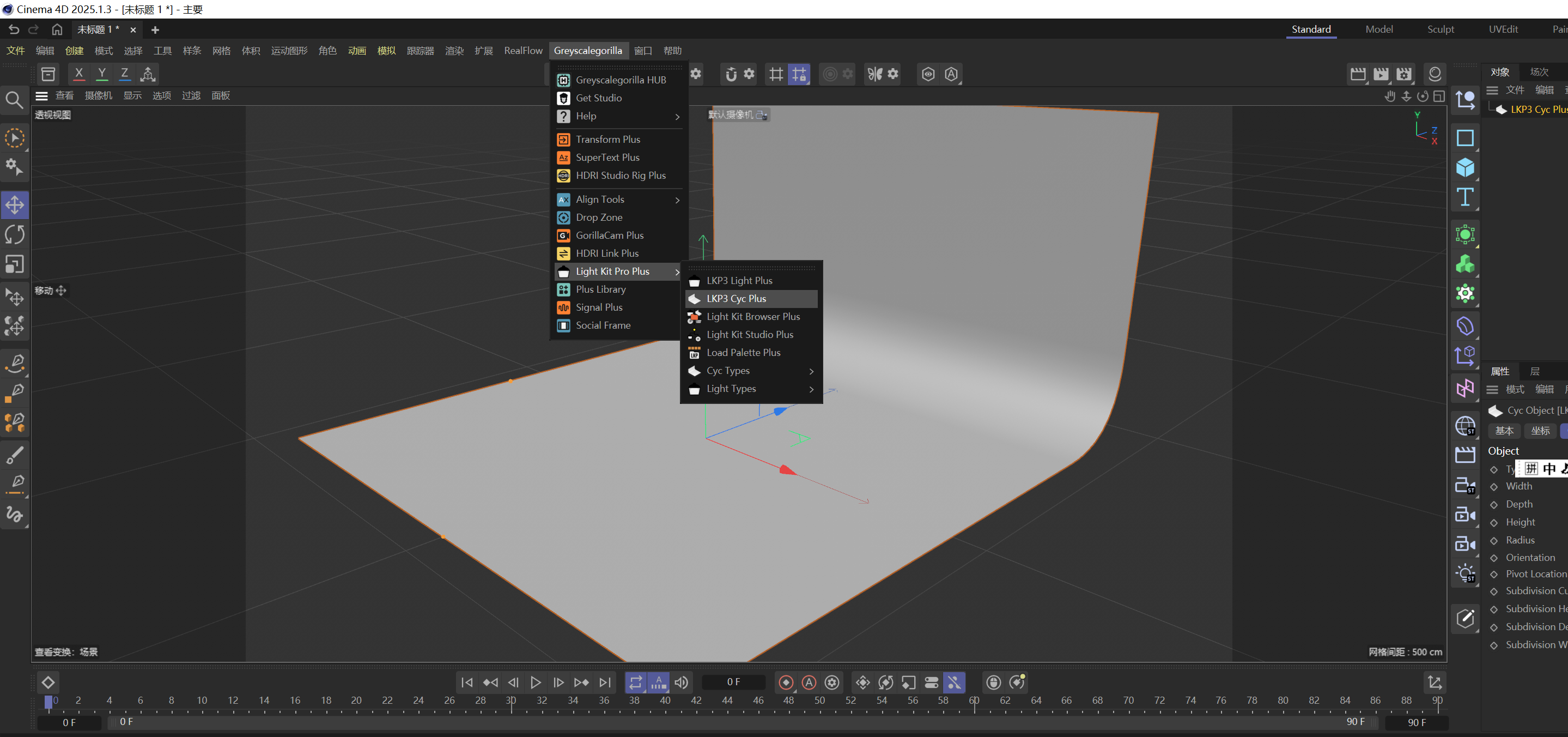
Task: Open the 渲染 menu
Action: [454, 51]
